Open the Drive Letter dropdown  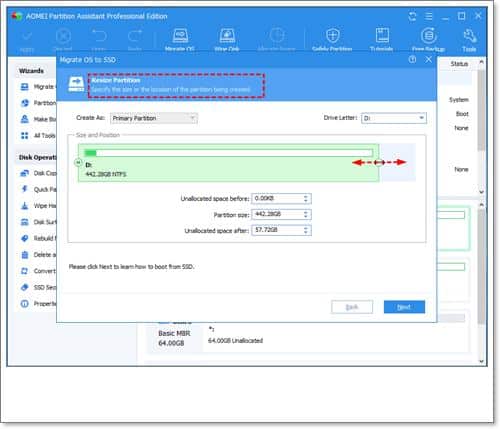click(x=394, y=118)
